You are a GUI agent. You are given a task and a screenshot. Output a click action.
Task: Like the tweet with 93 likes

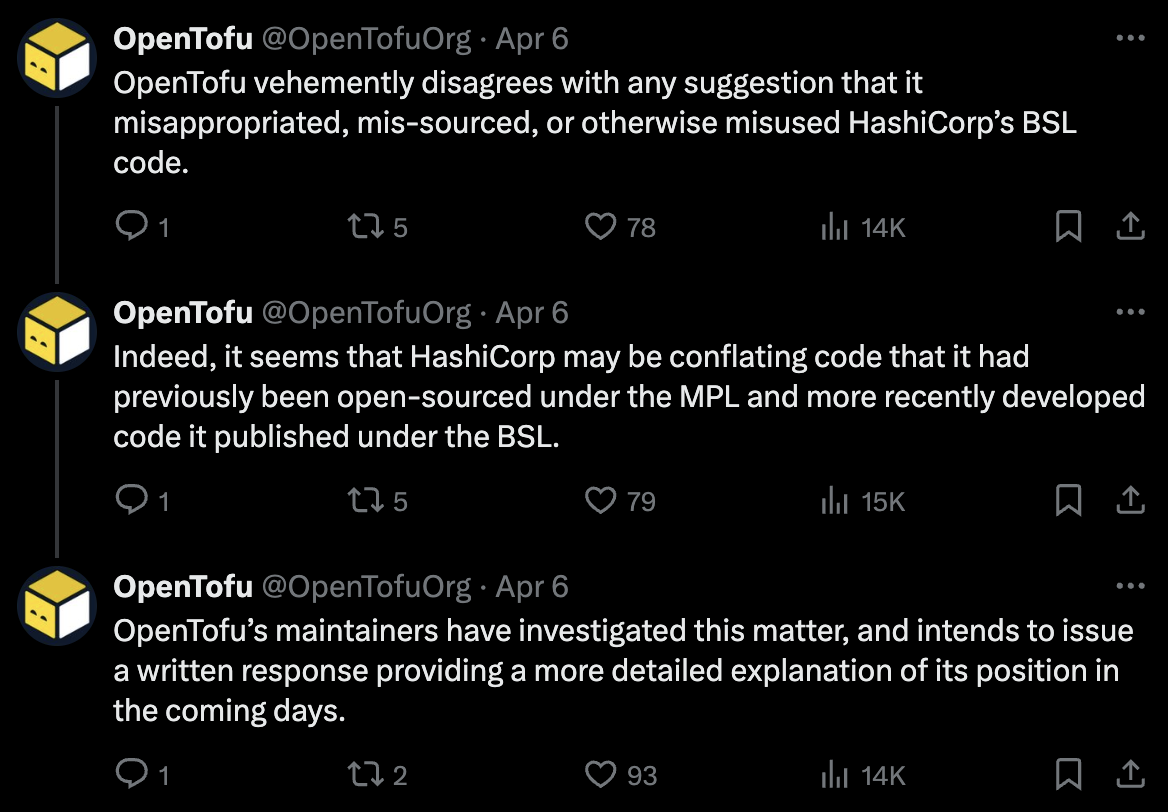coord(600,774)
